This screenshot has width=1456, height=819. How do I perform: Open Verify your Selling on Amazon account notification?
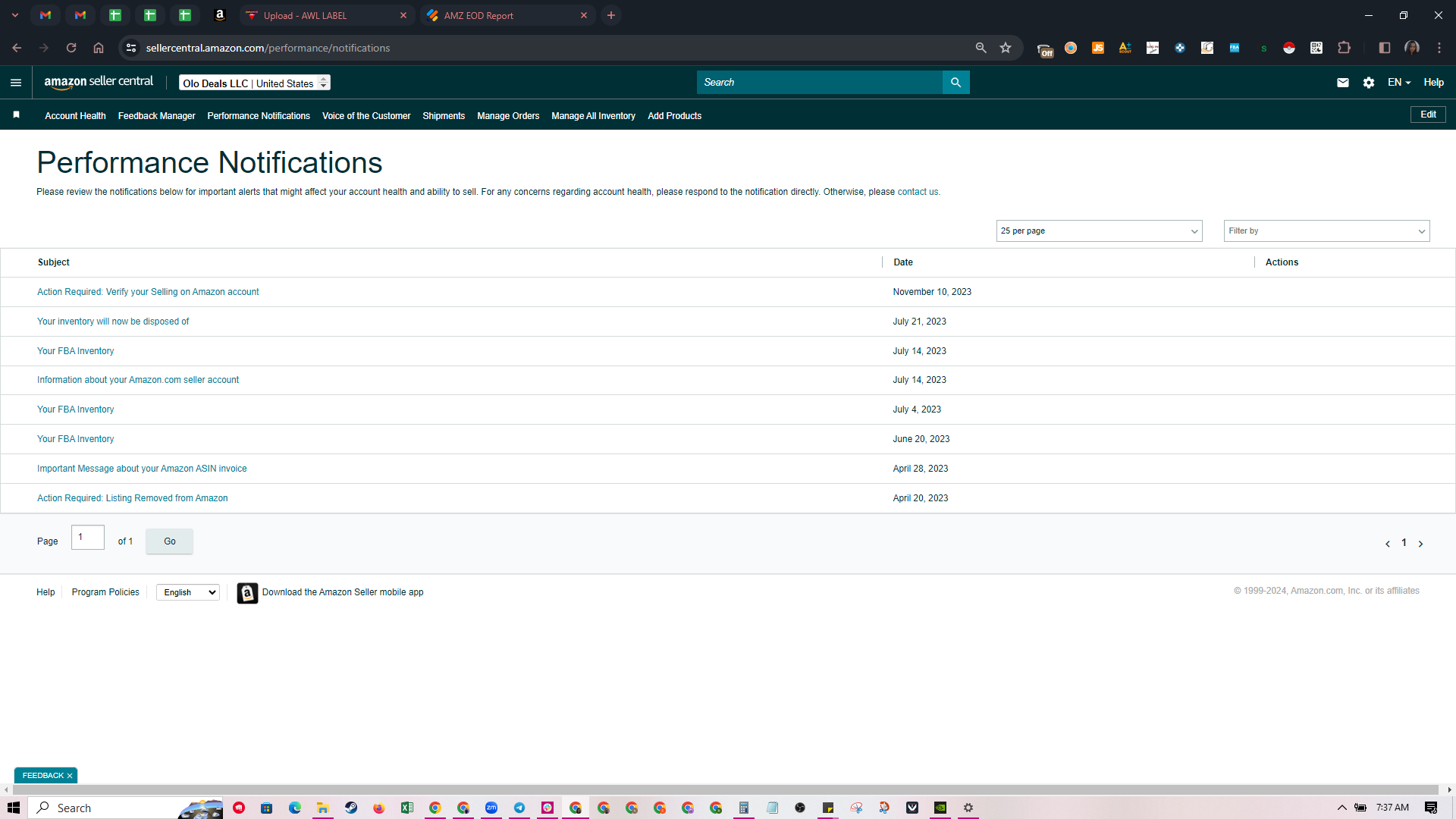pos(148,292)
